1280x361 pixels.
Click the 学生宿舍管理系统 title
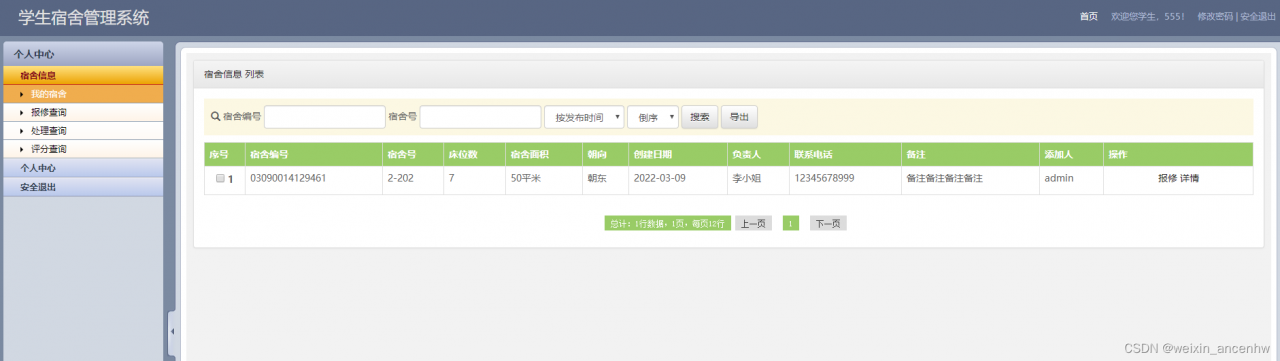[84, 17]
